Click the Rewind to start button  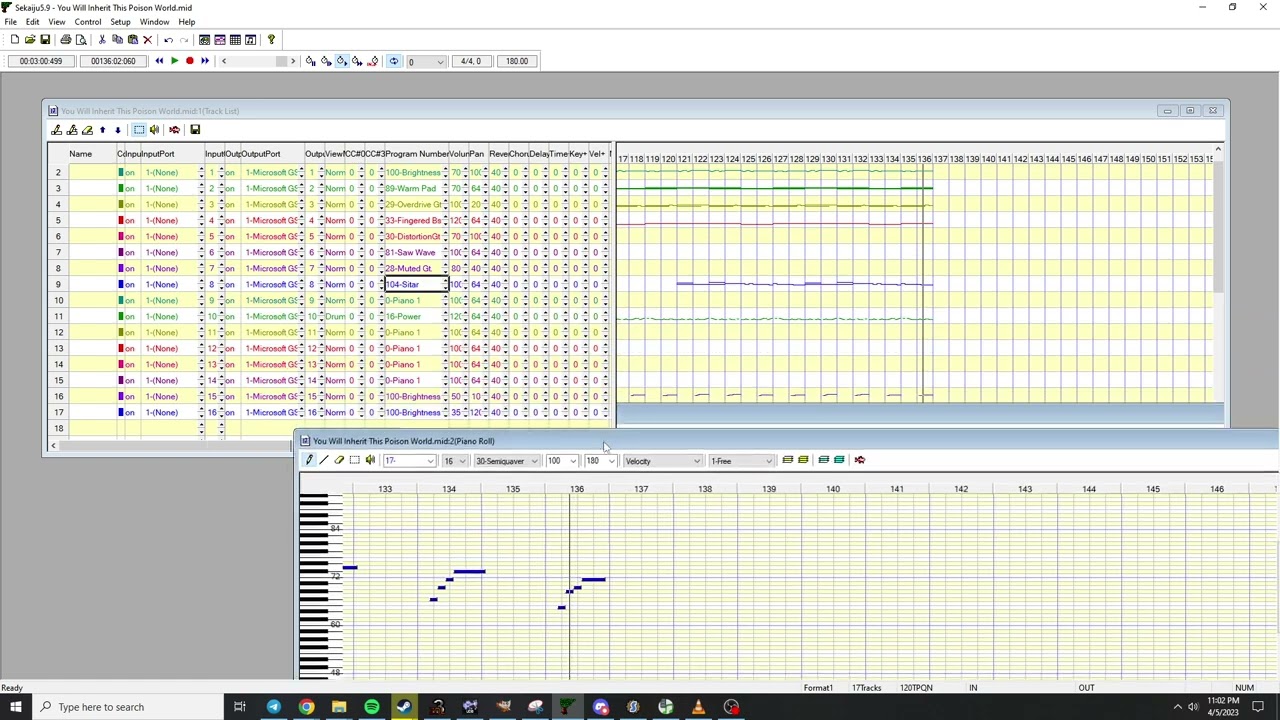point(159,61)
